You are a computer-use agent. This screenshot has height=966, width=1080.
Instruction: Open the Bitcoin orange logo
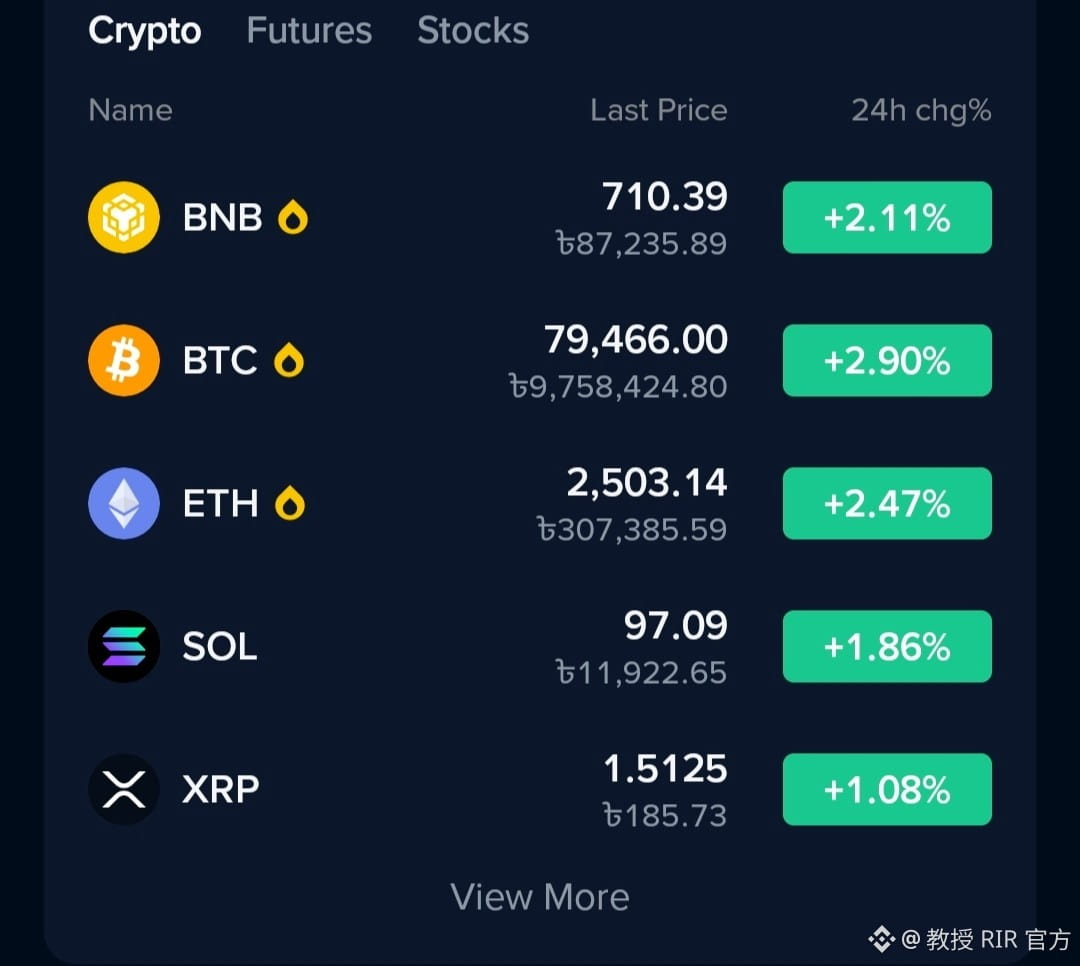[124, 360]
